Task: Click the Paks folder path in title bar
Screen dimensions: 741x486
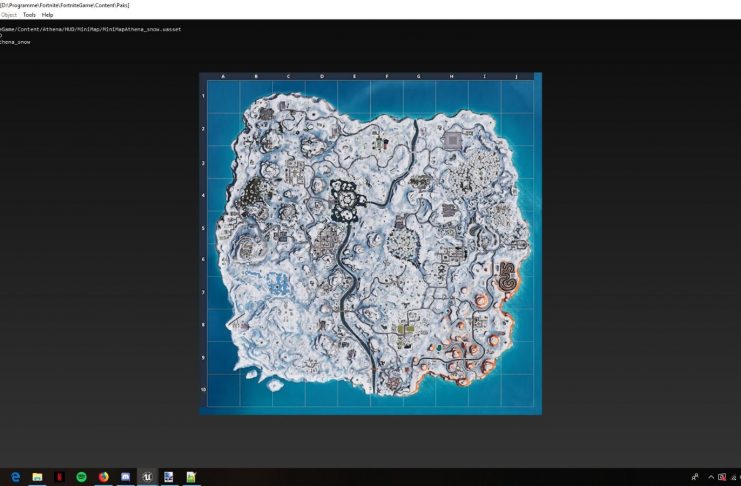Action: click(x=65, y=5)
